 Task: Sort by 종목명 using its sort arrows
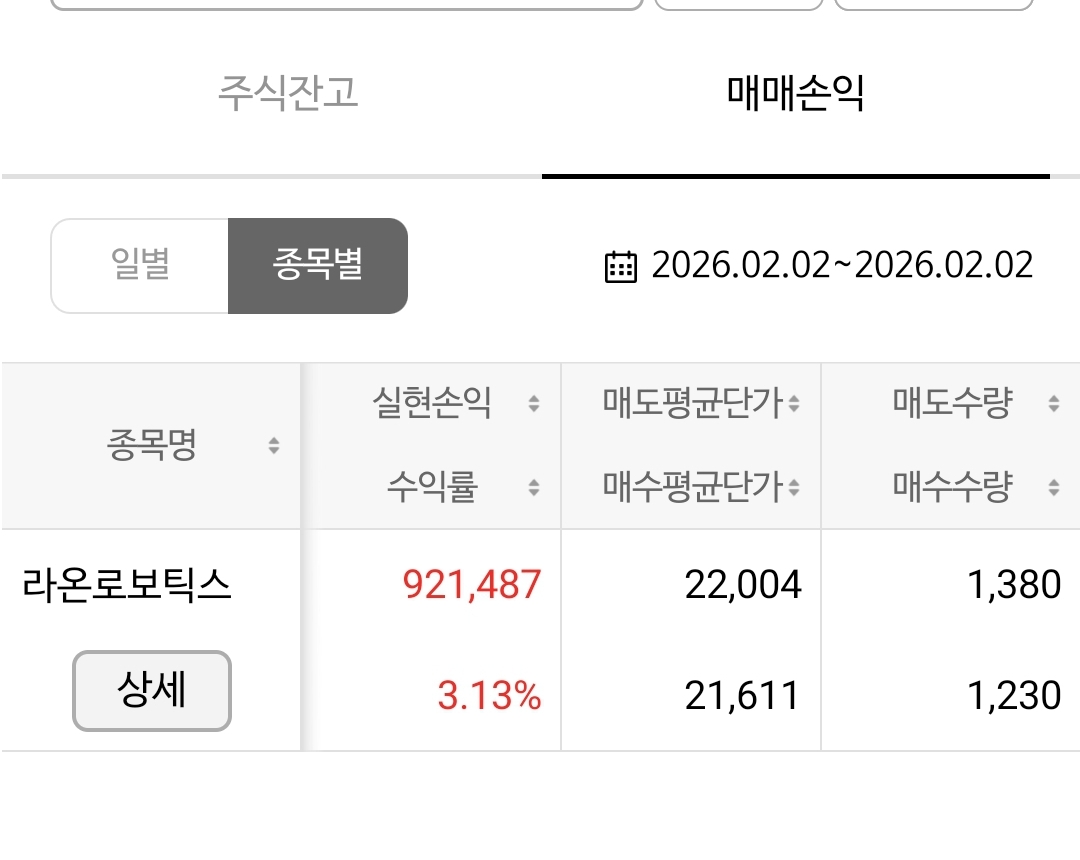(274, 446)
